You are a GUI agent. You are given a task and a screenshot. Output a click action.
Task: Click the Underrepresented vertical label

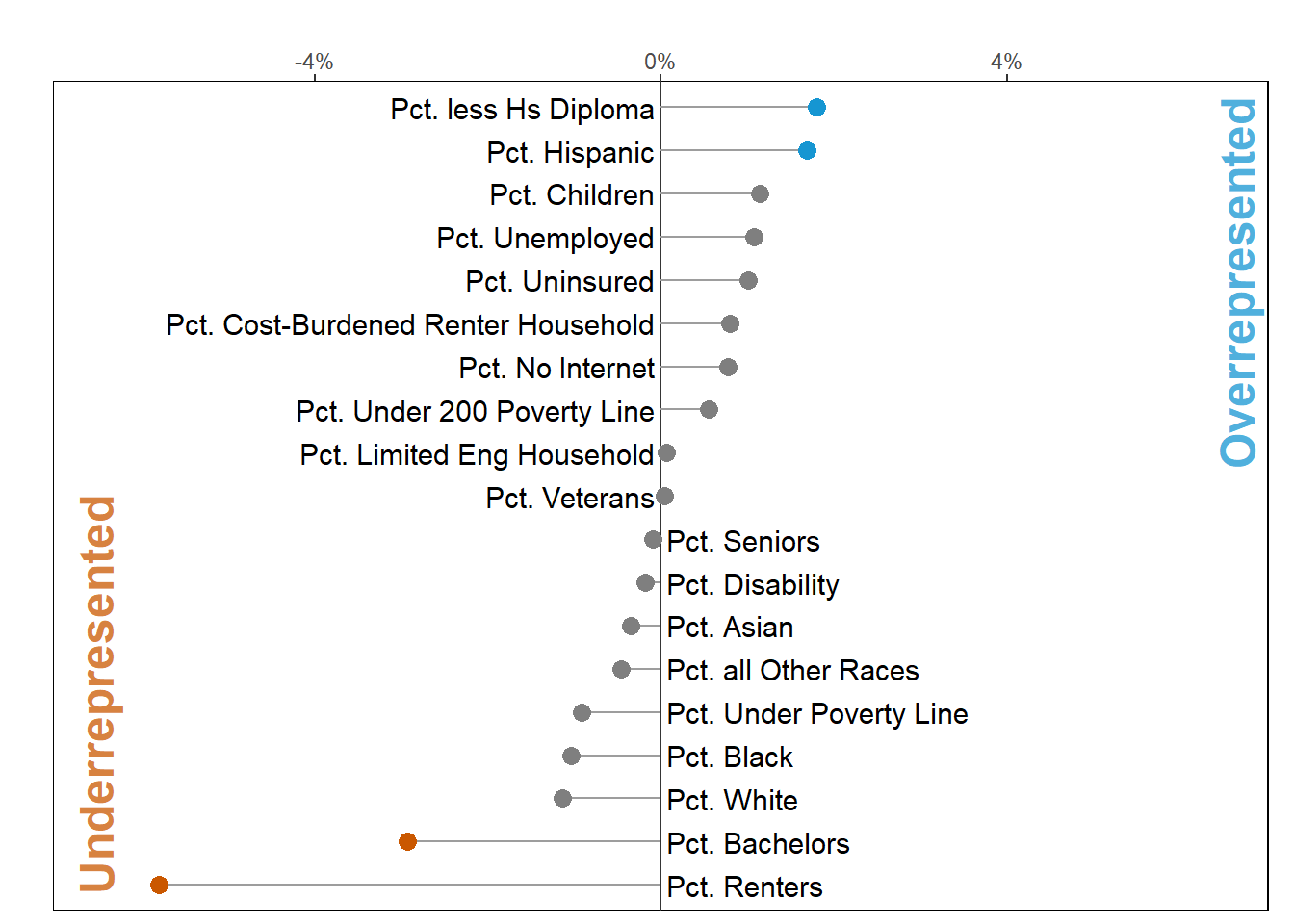[97, 693]
